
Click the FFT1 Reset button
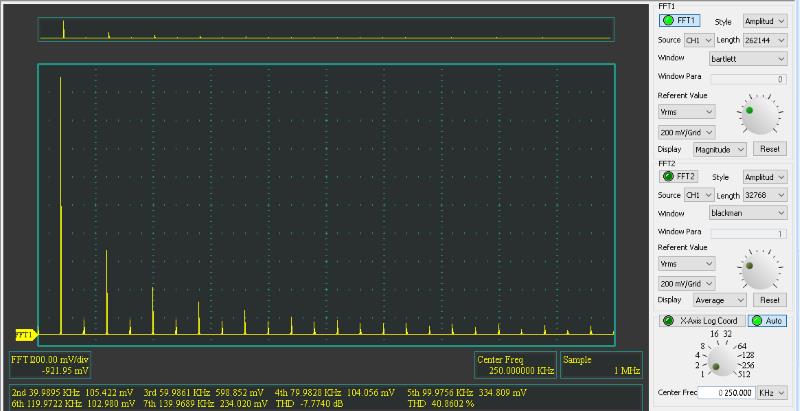point(769,148)
